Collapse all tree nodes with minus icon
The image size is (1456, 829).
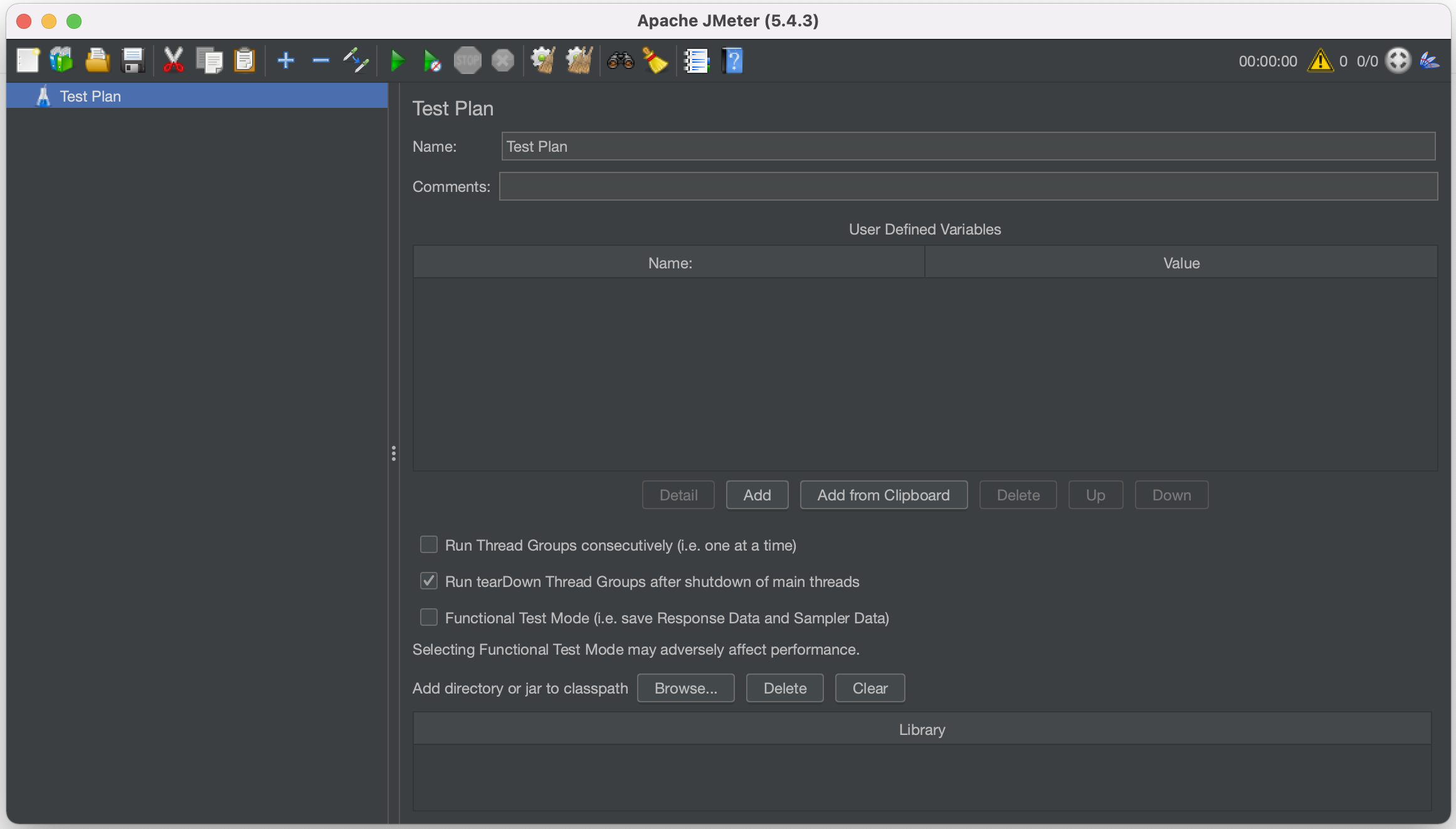pyautogui.click(x=321, y=61)
